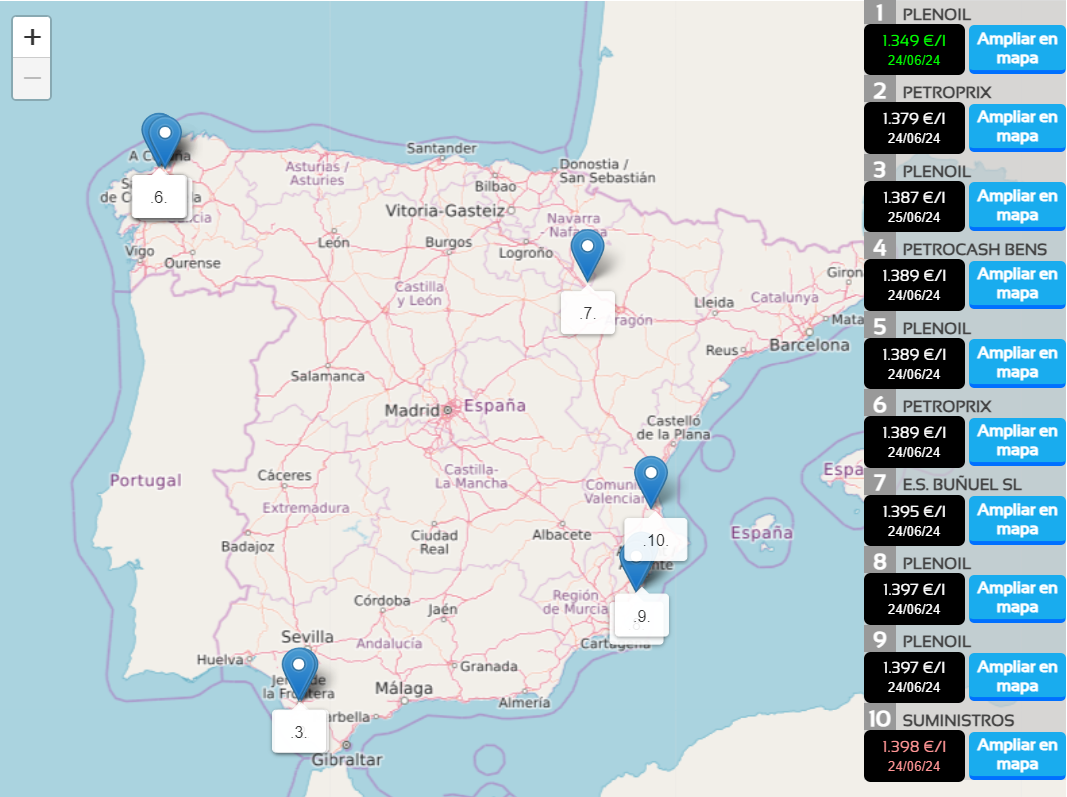Screen dimensions: 1067x797
Task: Select the blue pin near Valencia
Action: (x=652, y=480)
